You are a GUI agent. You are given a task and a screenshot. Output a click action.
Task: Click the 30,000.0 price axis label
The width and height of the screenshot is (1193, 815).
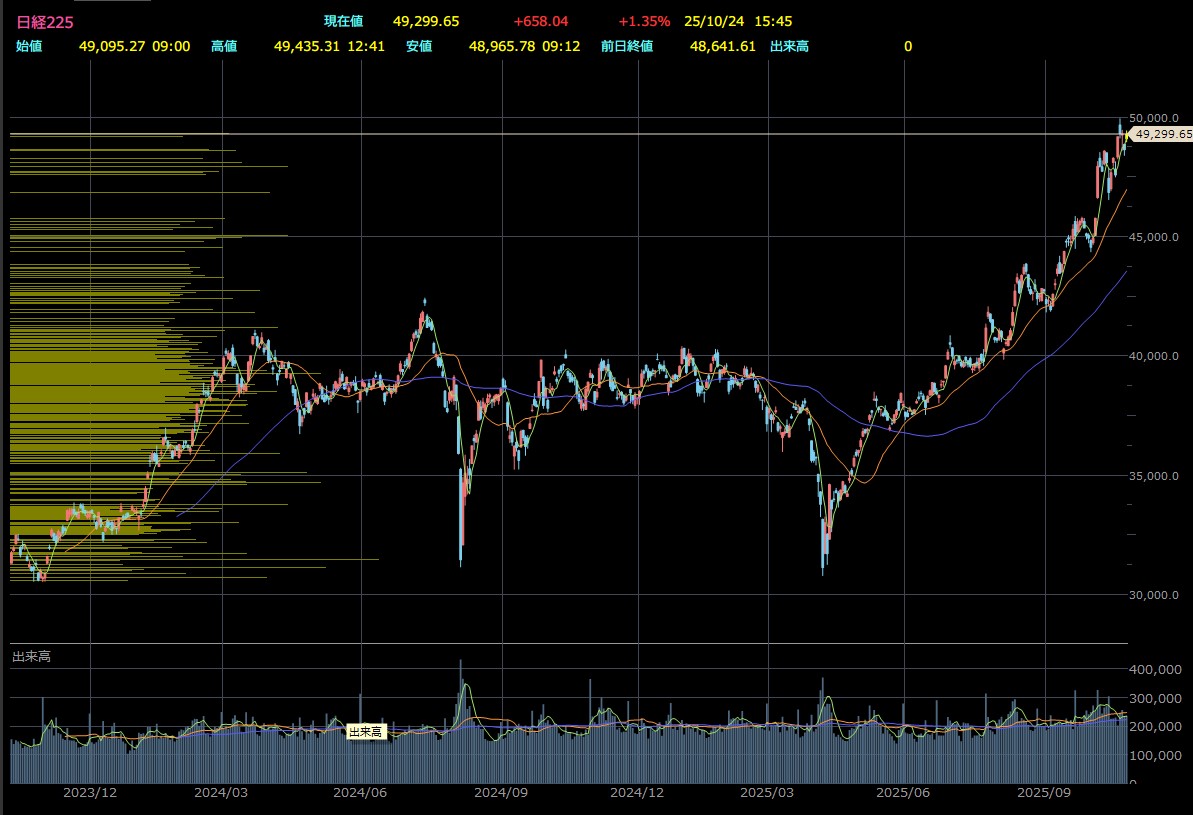point(1153,595)
